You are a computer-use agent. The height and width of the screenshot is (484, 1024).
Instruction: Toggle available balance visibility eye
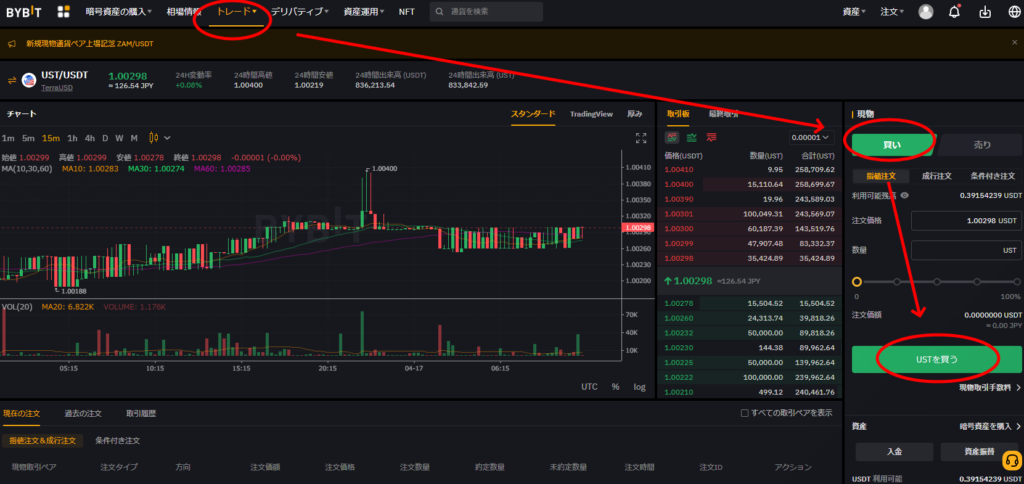[904, 195]
